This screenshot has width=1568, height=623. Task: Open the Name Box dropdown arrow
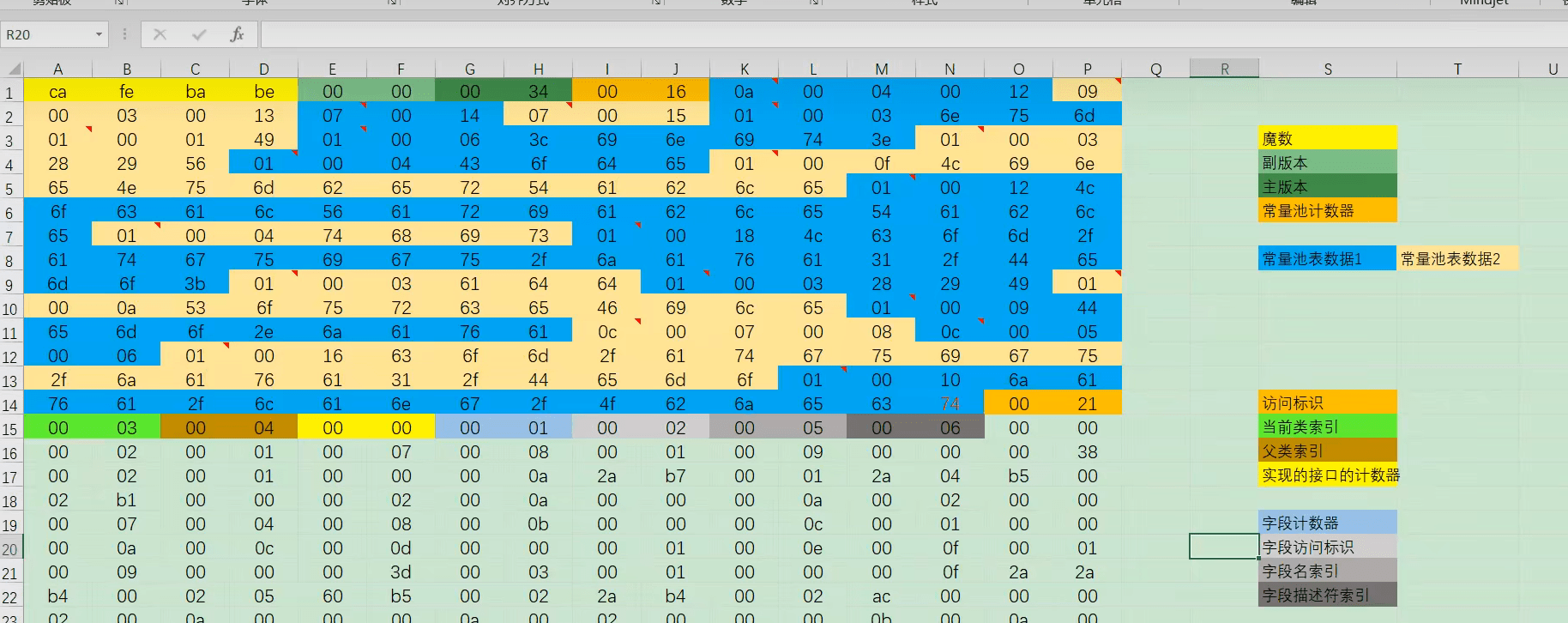[99, 34]
